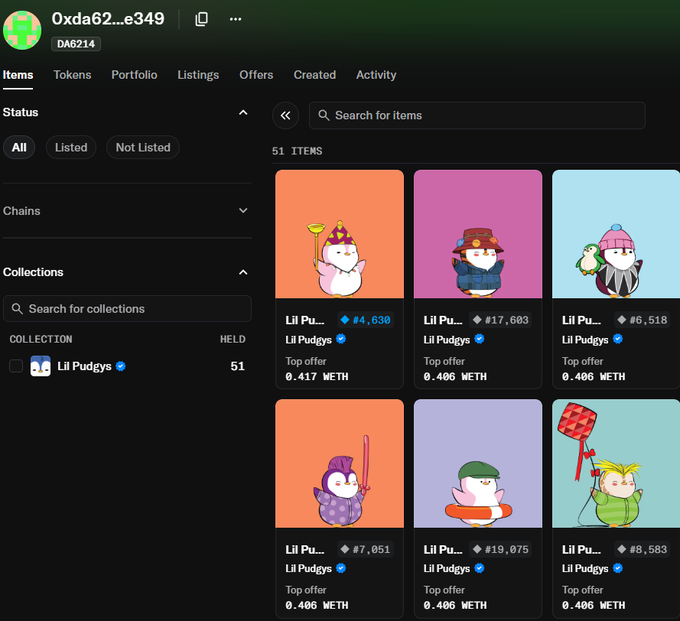Open the orange wizard-hat penguin thumbnail #4,630
The width and height of the screenshot is (680, 621).
340,234
